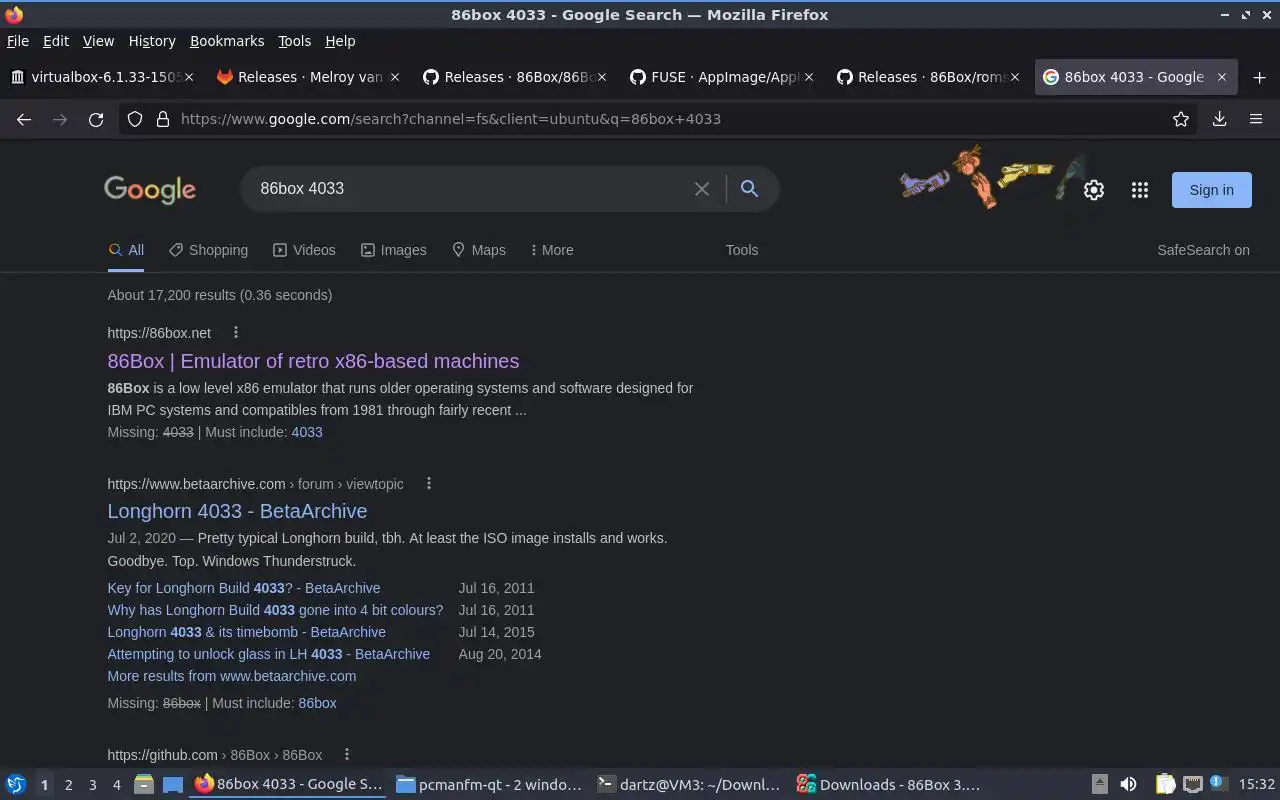Viewport: 1280px width, 800px height.
Task: Open Attempting to unlock glass link
Action: [268, 654]
